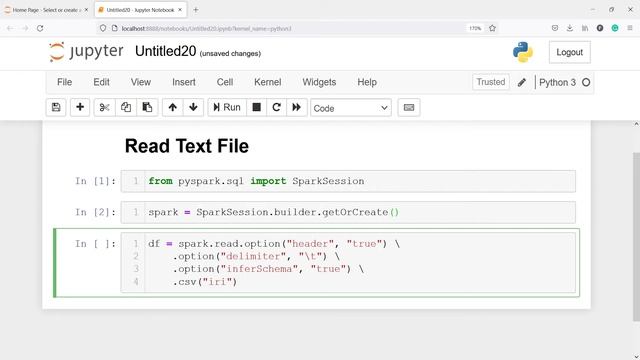The width and height of the screenshot is (640, 360).
Task: Click the 170% zoom level indicator
Action: [x=475, y=28]
